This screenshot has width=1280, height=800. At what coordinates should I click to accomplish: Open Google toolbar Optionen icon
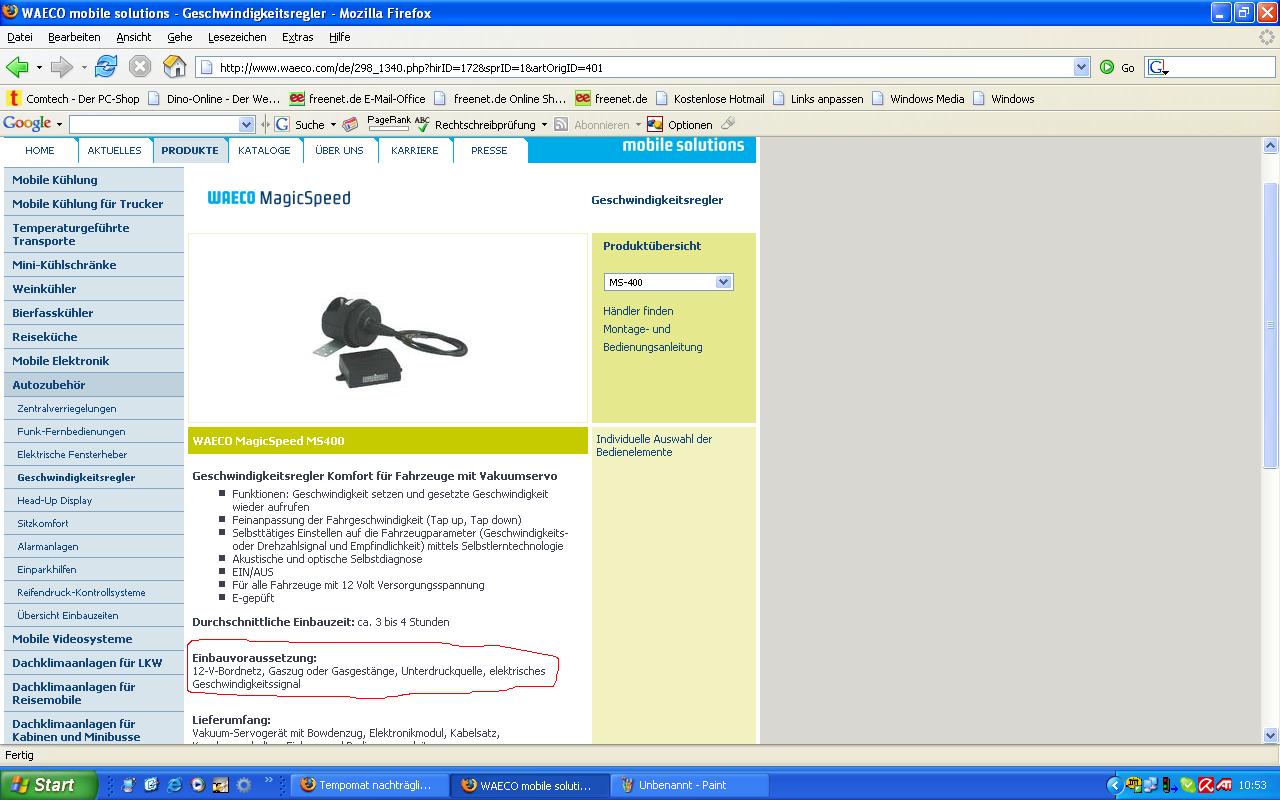655,124
